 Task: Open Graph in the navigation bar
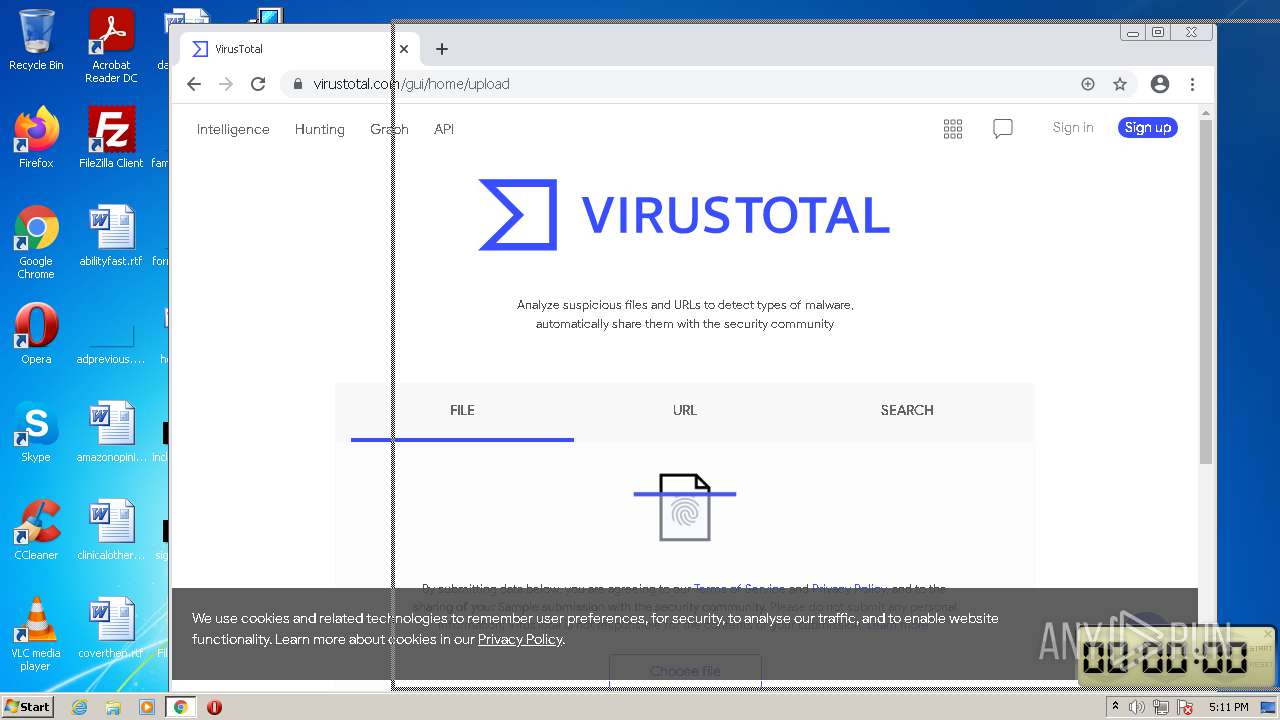pos(389,129)
